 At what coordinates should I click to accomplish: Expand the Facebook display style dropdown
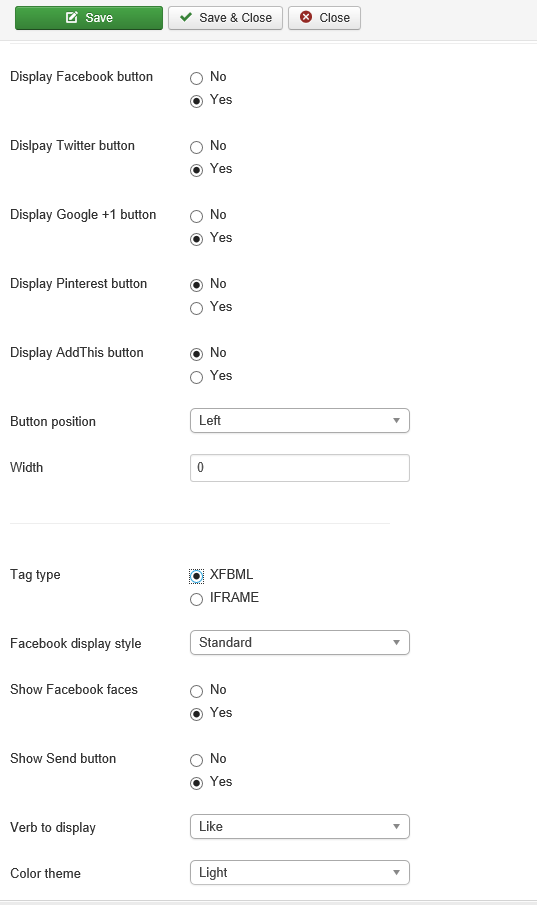tap(300, 642)
